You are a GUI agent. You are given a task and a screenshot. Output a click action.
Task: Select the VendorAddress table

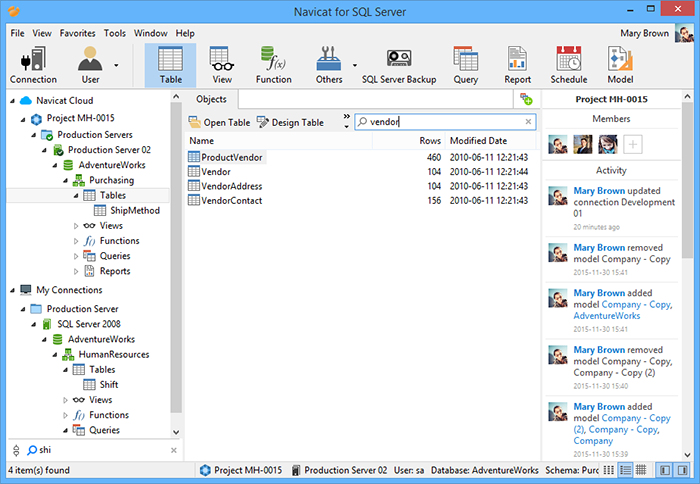[225, 186]
